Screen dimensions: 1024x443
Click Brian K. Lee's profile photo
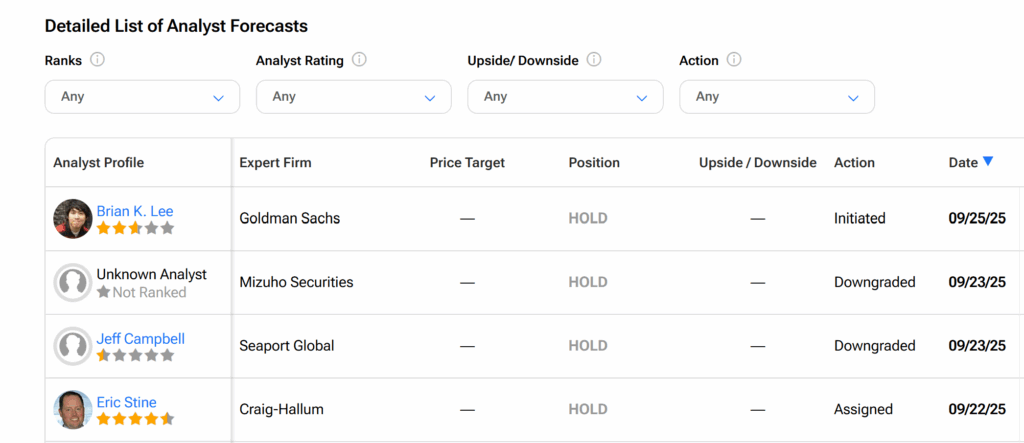pyautogui.click(x=72, y=219)
